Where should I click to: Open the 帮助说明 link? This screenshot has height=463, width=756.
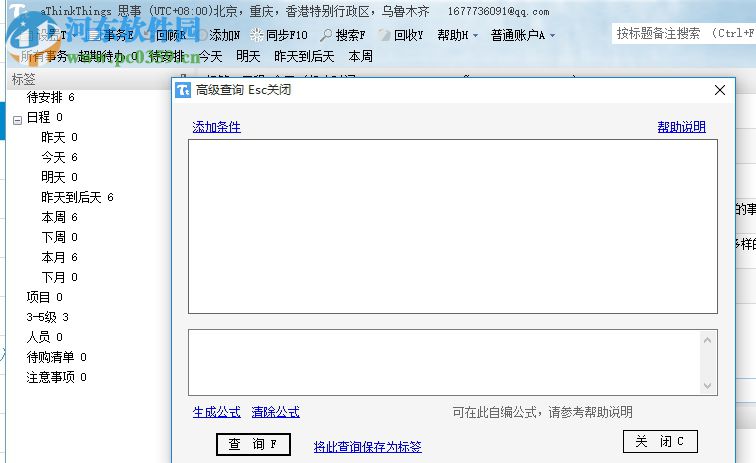[x=682, y=127]
